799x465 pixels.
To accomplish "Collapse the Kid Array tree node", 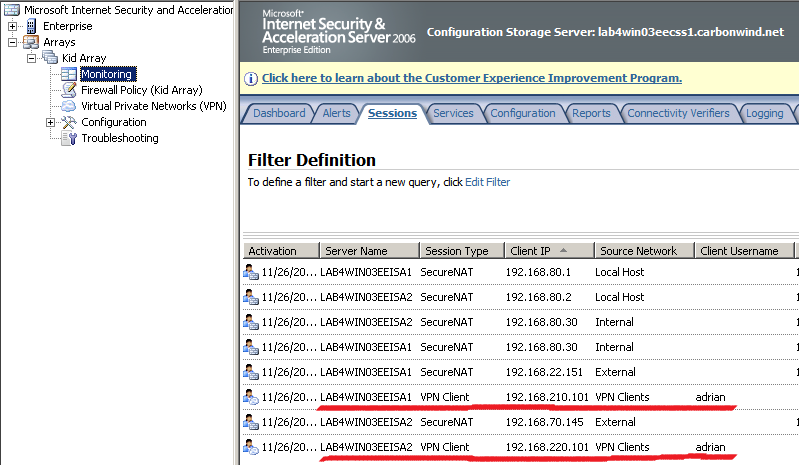I will [x=32, y=58].
